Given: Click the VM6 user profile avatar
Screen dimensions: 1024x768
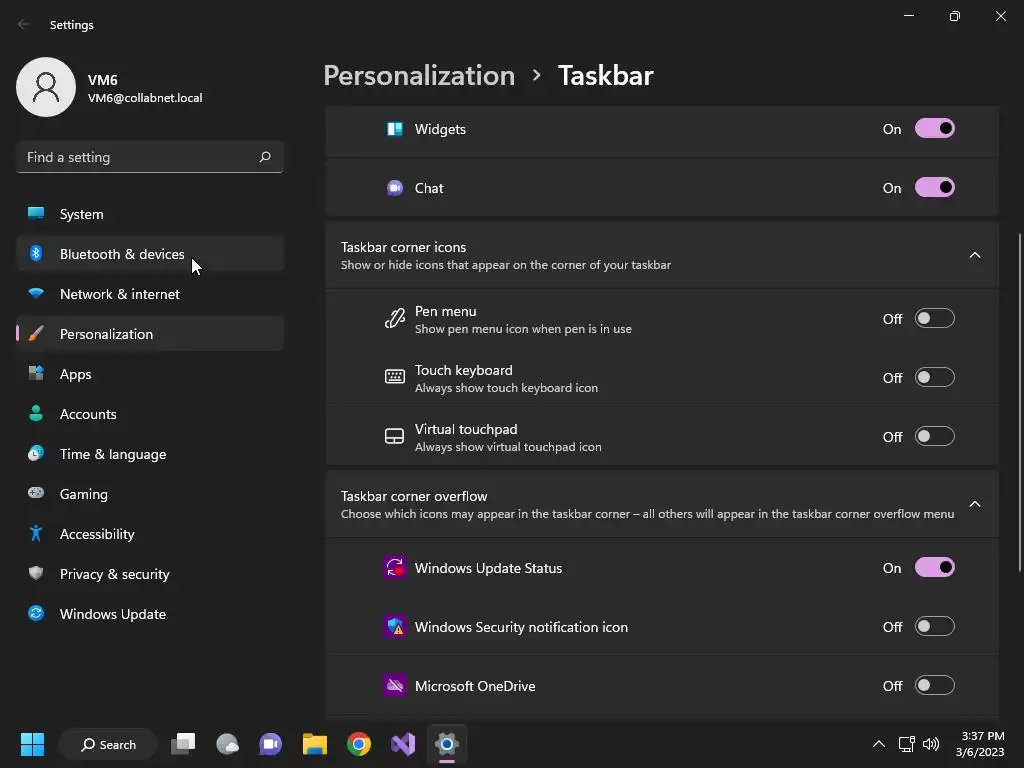Looking at the screenshot, I should tap(46, 87).
